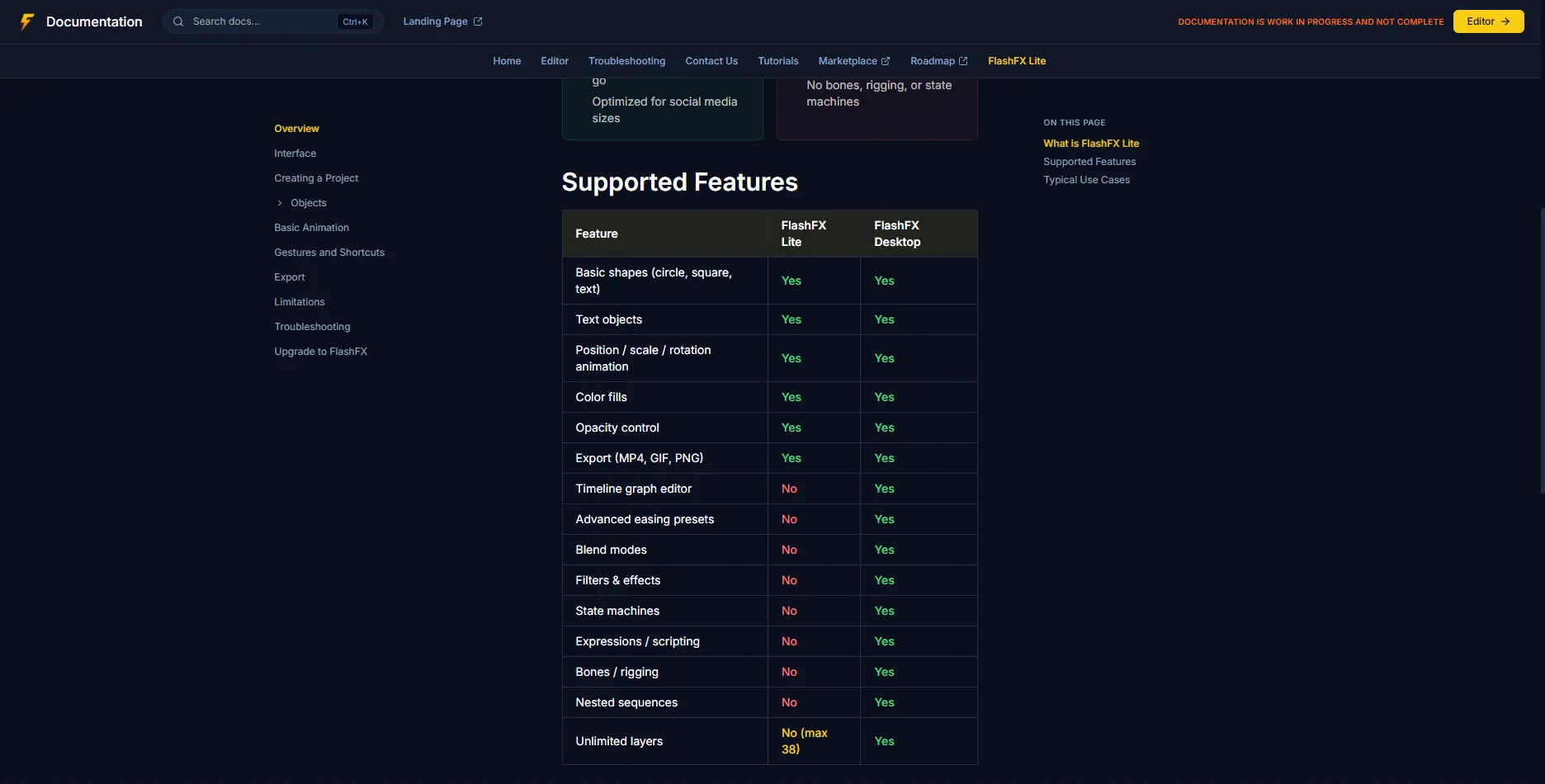Click the yellow Editor button
Image resolution: width=1545 pixels, height=784 pixels.
click(1488, 21)
